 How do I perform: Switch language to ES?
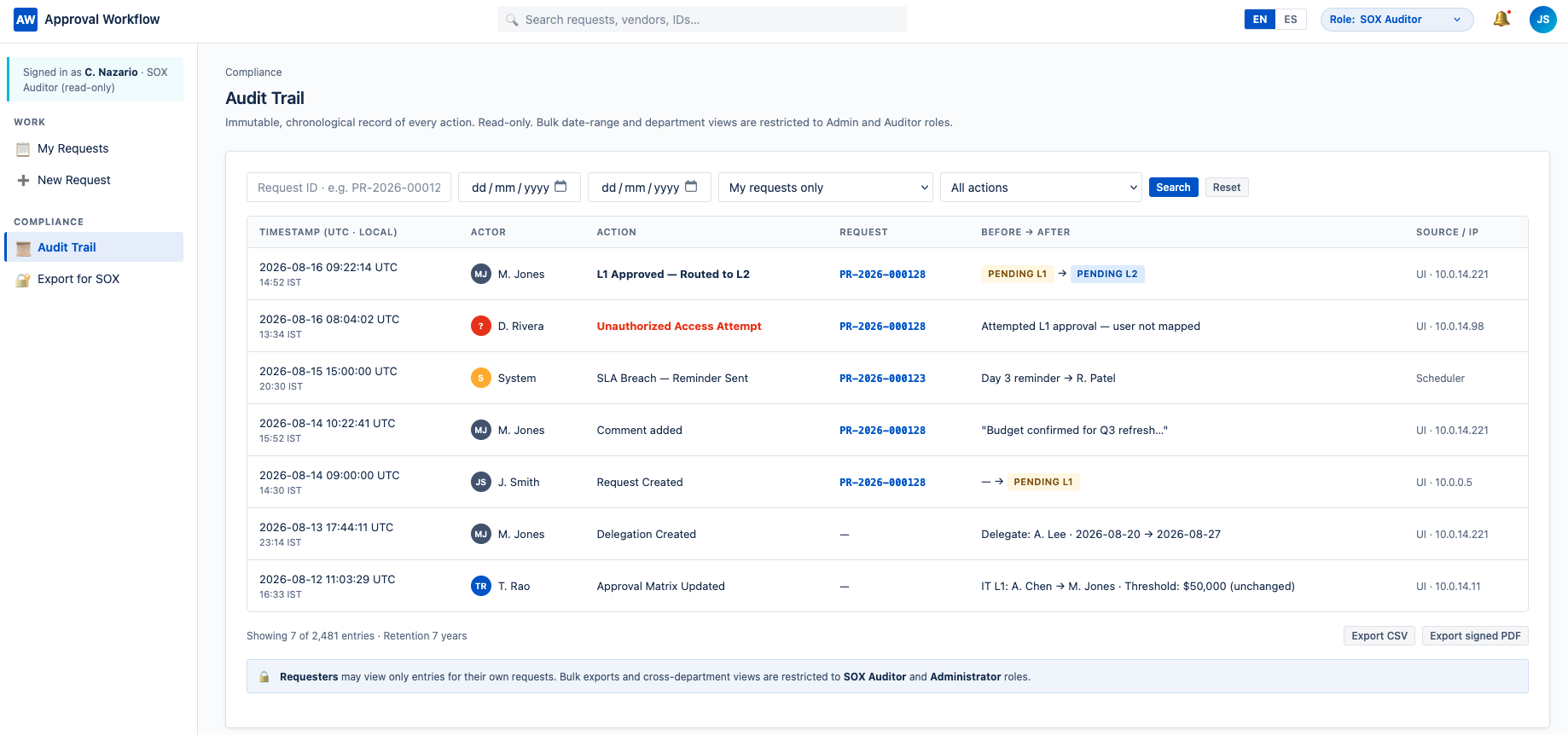[x=1291, y=20]
